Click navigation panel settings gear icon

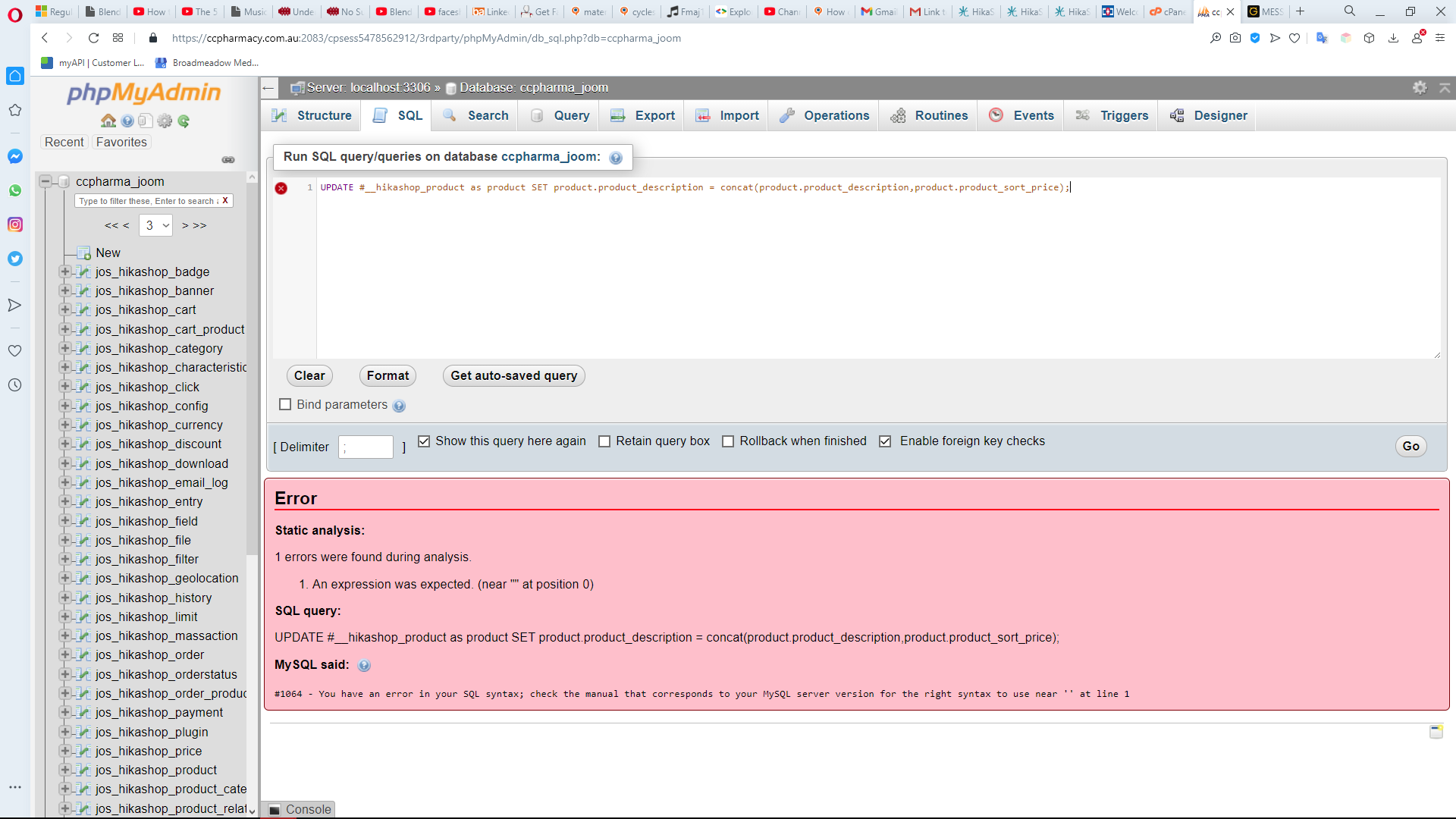pyautogui.click(x=165, y=121)
